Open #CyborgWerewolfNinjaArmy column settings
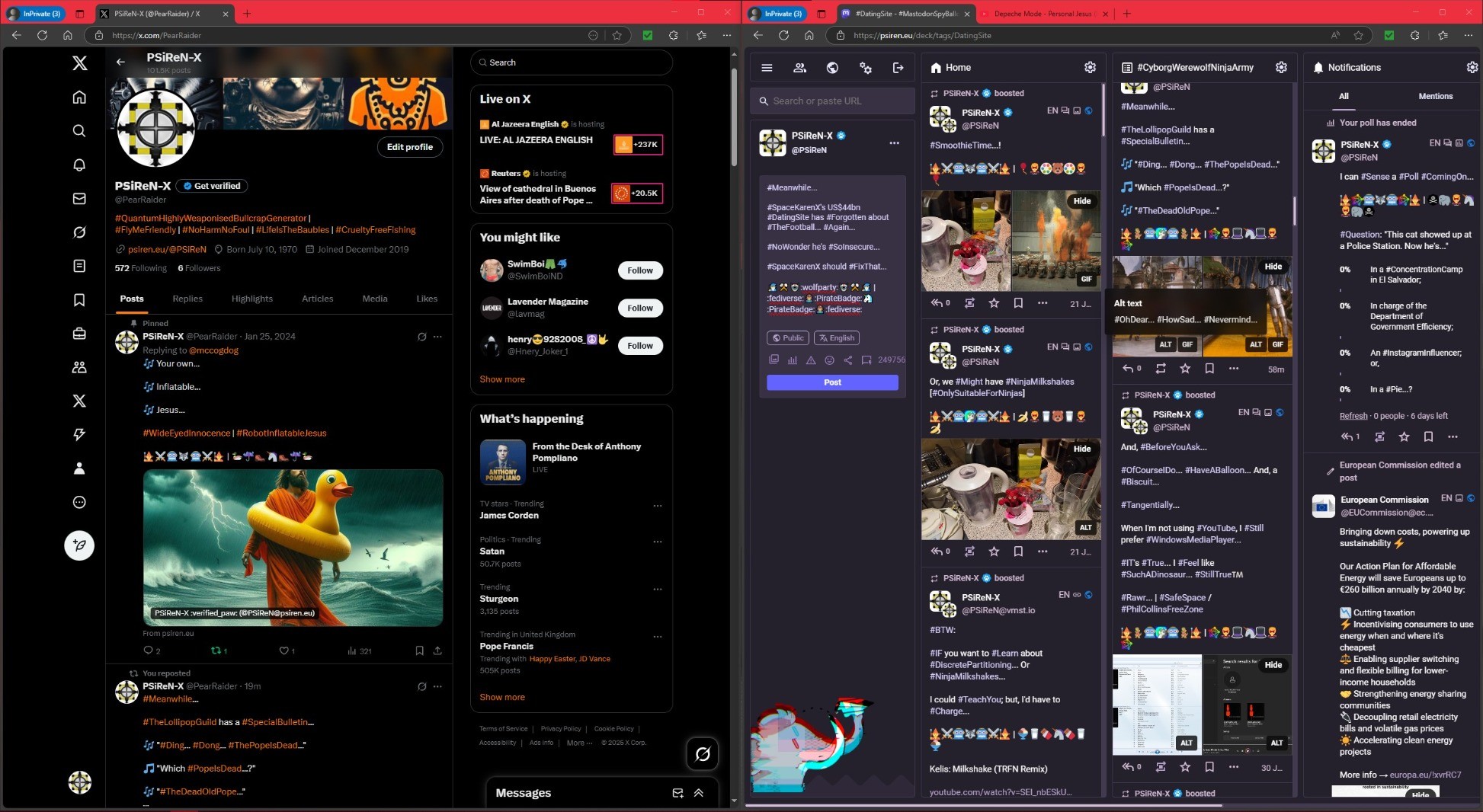 click(1281, 68)
